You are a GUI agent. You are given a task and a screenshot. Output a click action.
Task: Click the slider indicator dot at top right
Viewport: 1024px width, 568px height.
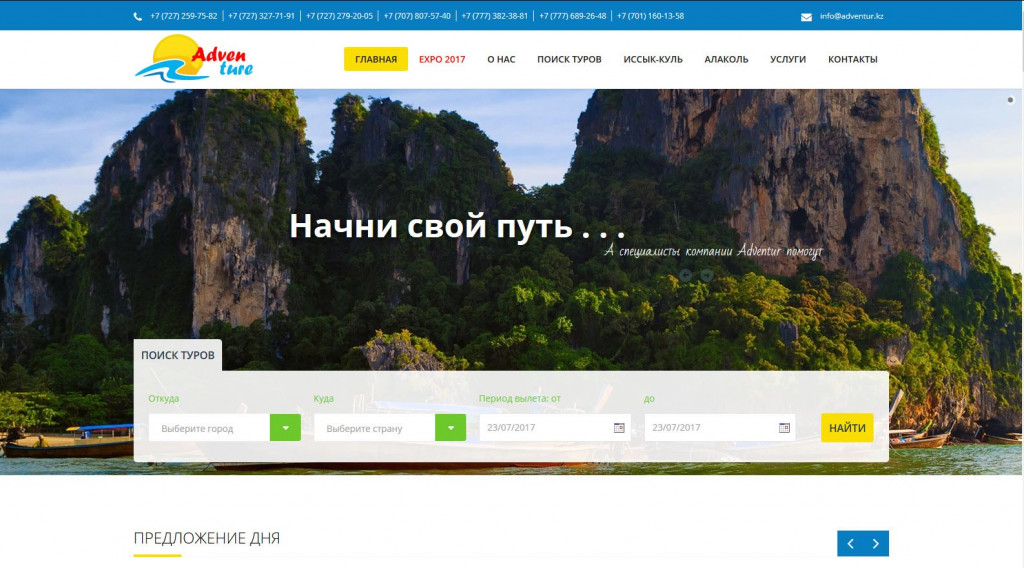(1010, 100)
